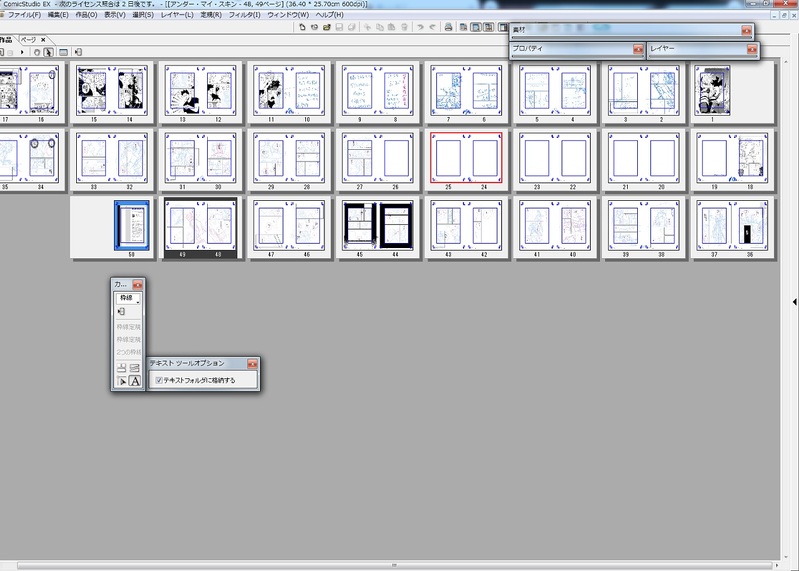This screenshot has width=799, height=571.
Task: Select the arrow pointer tool in the page toolbar
Action: coord(48,52)
